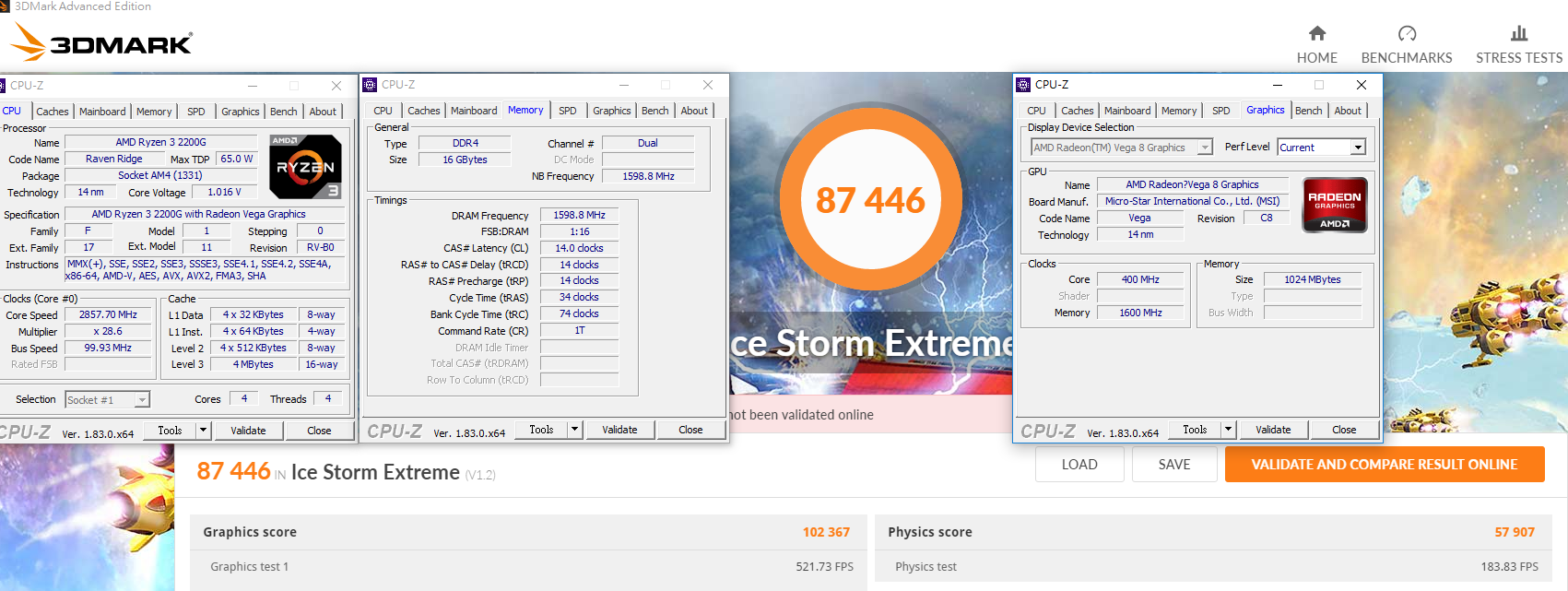This screenshot has height=591, width=1568.
Task: Expand the Perf Level Current dropdown
Action: pos(1358,148)
